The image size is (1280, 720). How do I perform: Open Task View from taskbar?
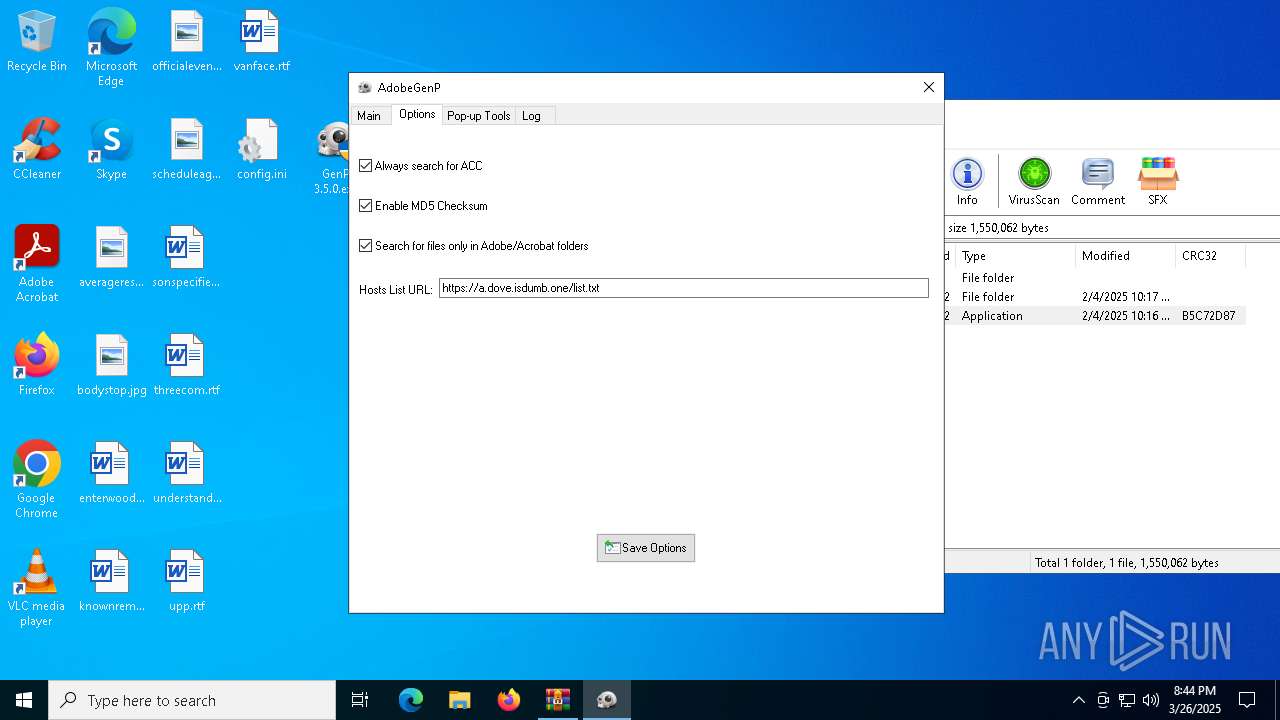point(360,700)
